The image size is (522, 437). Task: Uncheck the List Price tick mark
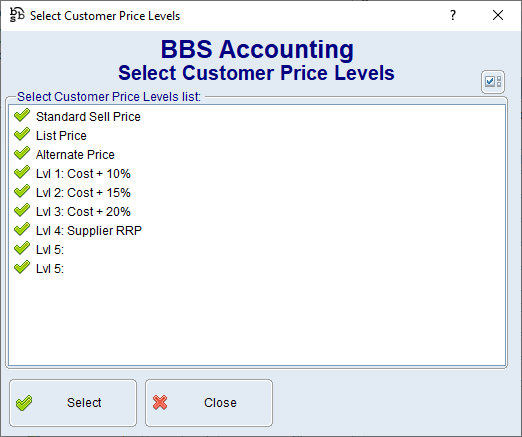pos(22,134)
